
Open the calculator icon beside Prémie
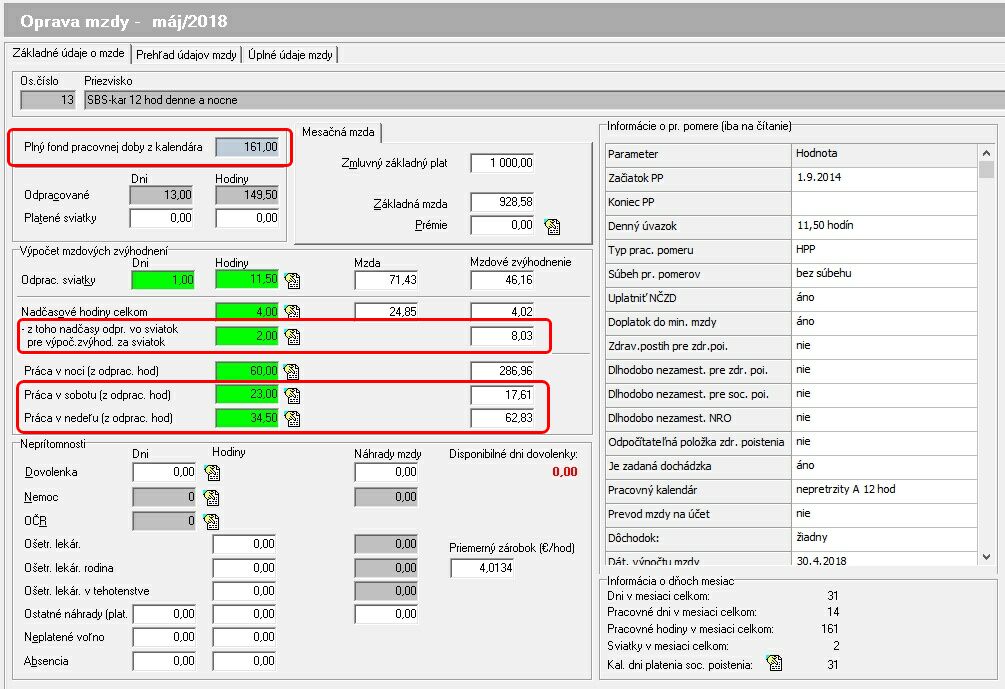coord(552,226)
